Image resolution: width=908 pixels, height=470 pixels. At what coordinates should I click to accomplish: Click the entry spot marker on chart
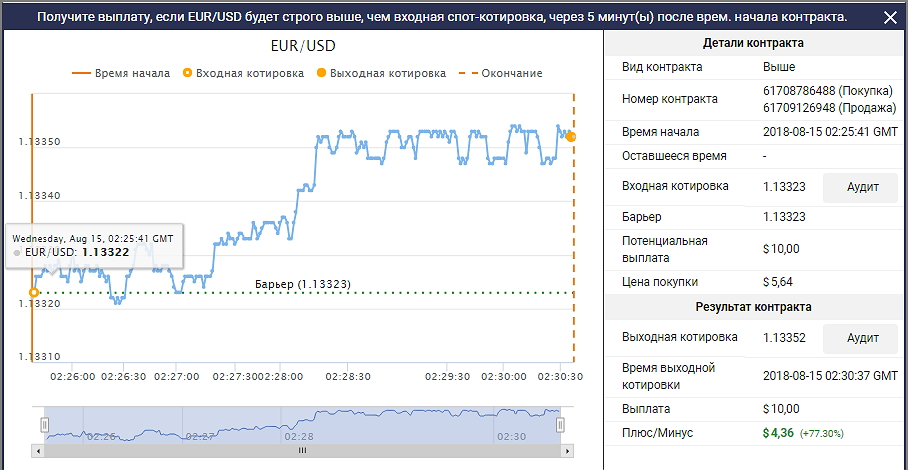point(34,292)
